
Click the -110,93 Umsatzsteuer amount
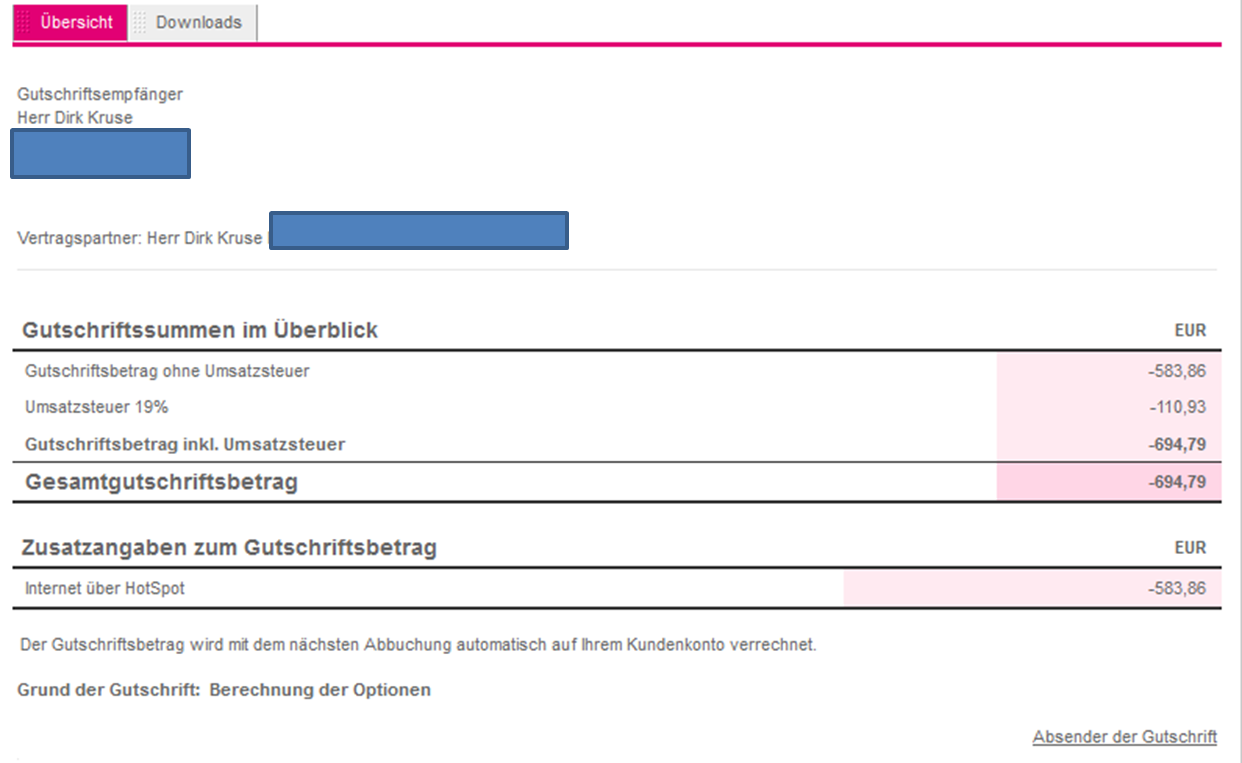click(1177, 407)
